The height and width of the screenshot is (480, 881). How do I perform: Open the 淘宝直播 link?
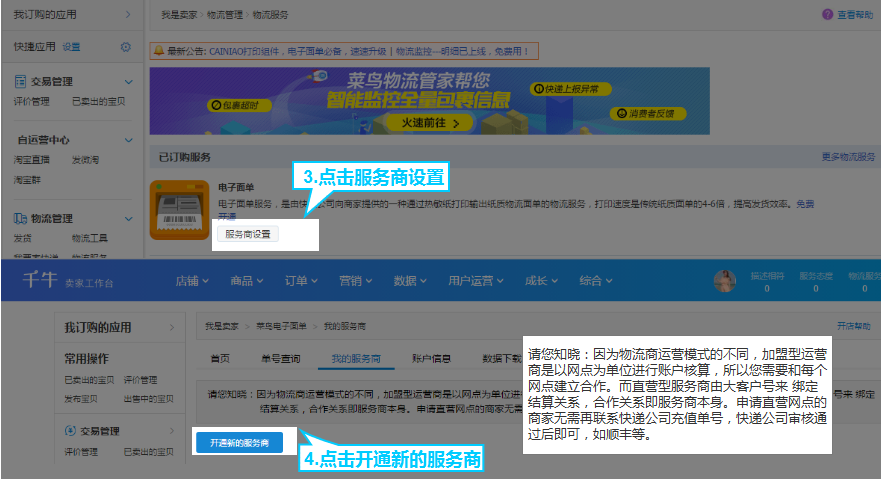click(31, 160)
